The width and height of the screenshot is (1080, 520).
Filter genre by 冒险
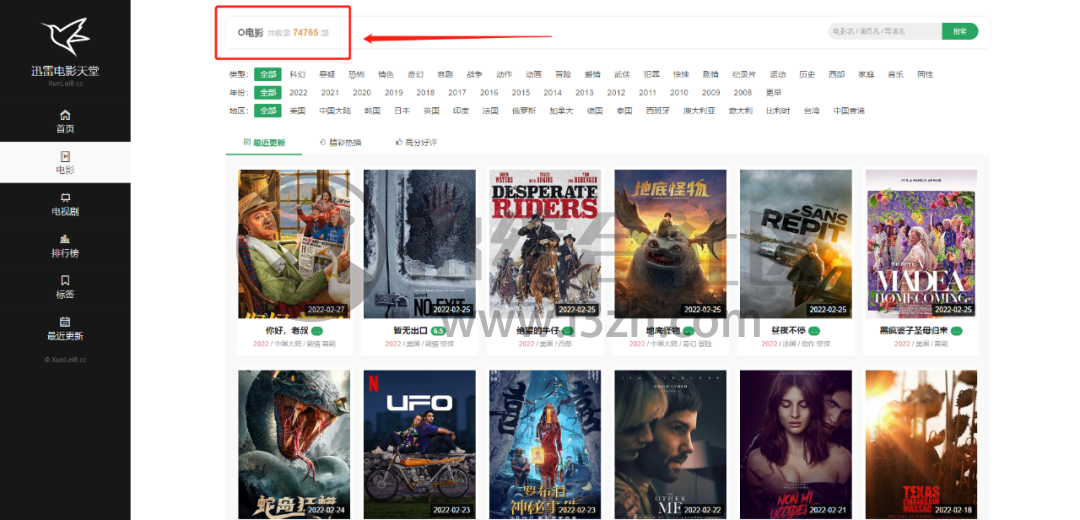(x=563, y=74)
